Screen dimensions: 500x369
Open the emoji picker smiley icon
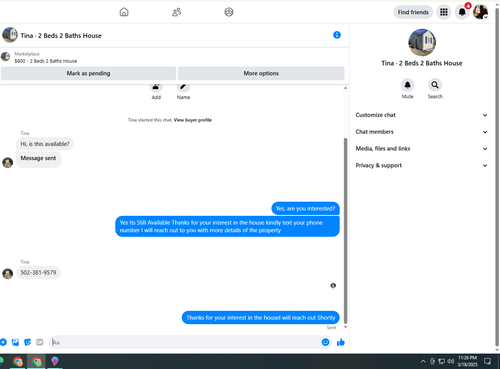[325, 342]
